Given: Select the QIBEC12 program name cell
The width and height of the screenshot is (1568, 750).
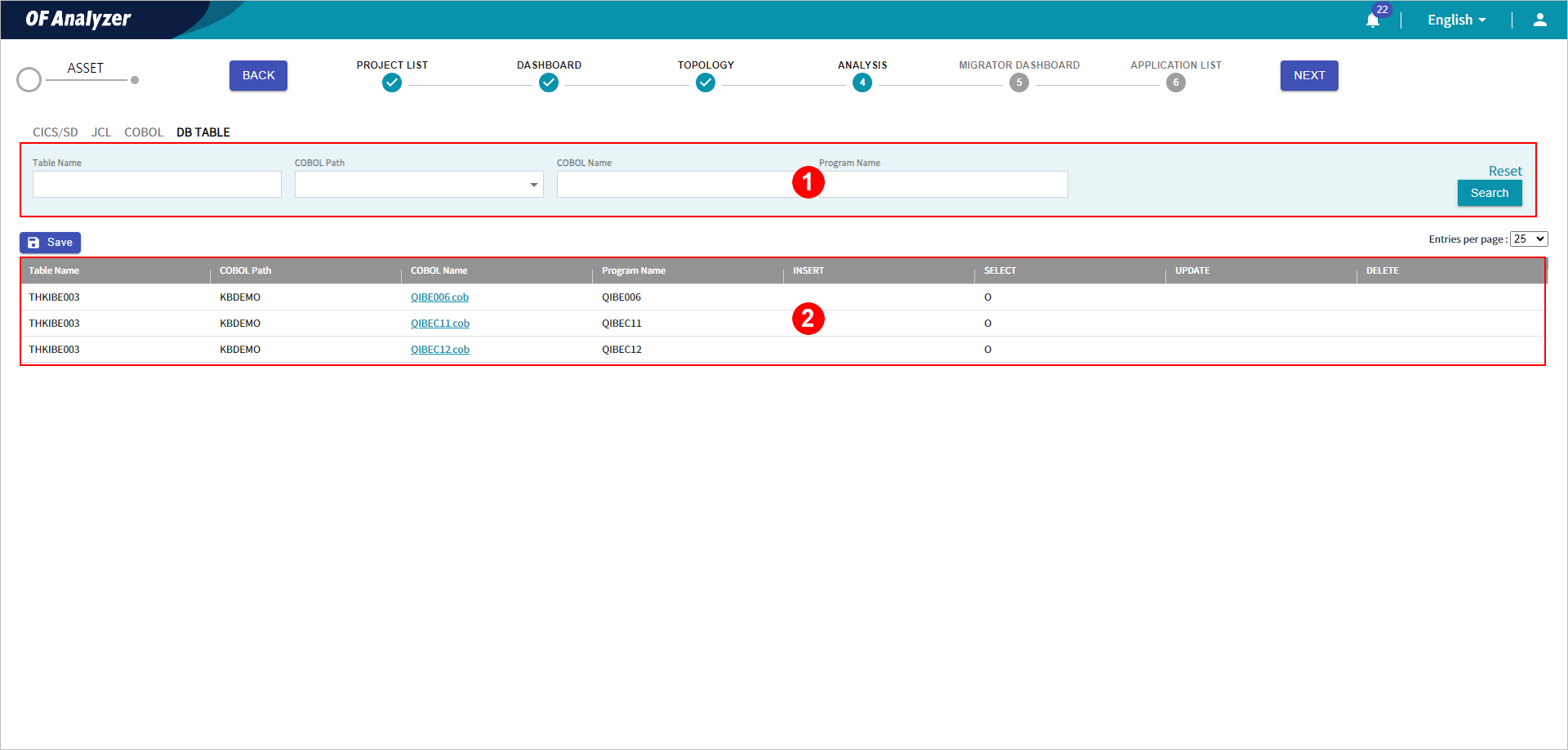Looking at the screenshot, I should pyautogui.click(x=621, y=350).
